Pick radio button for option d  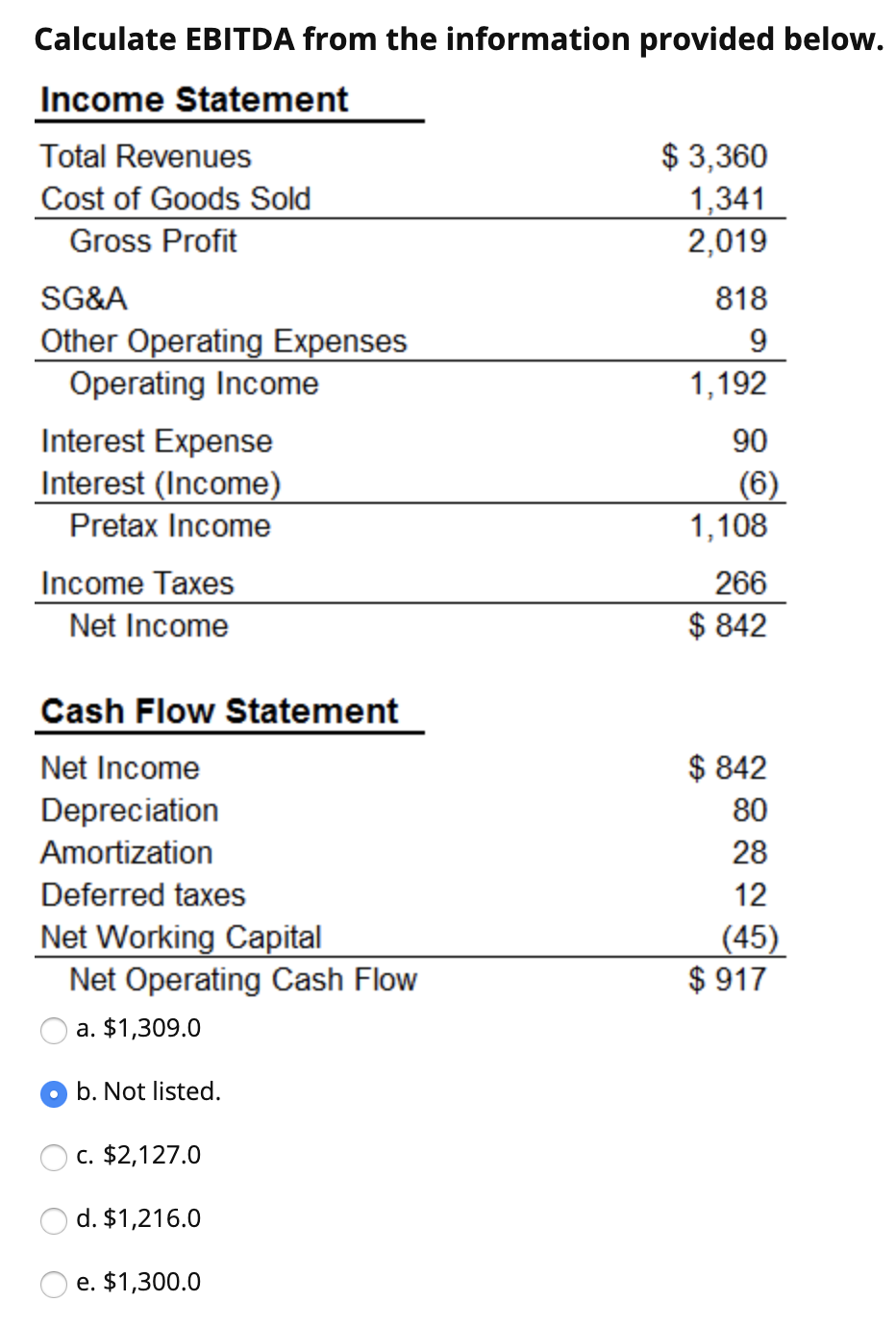coord(54,1220)
